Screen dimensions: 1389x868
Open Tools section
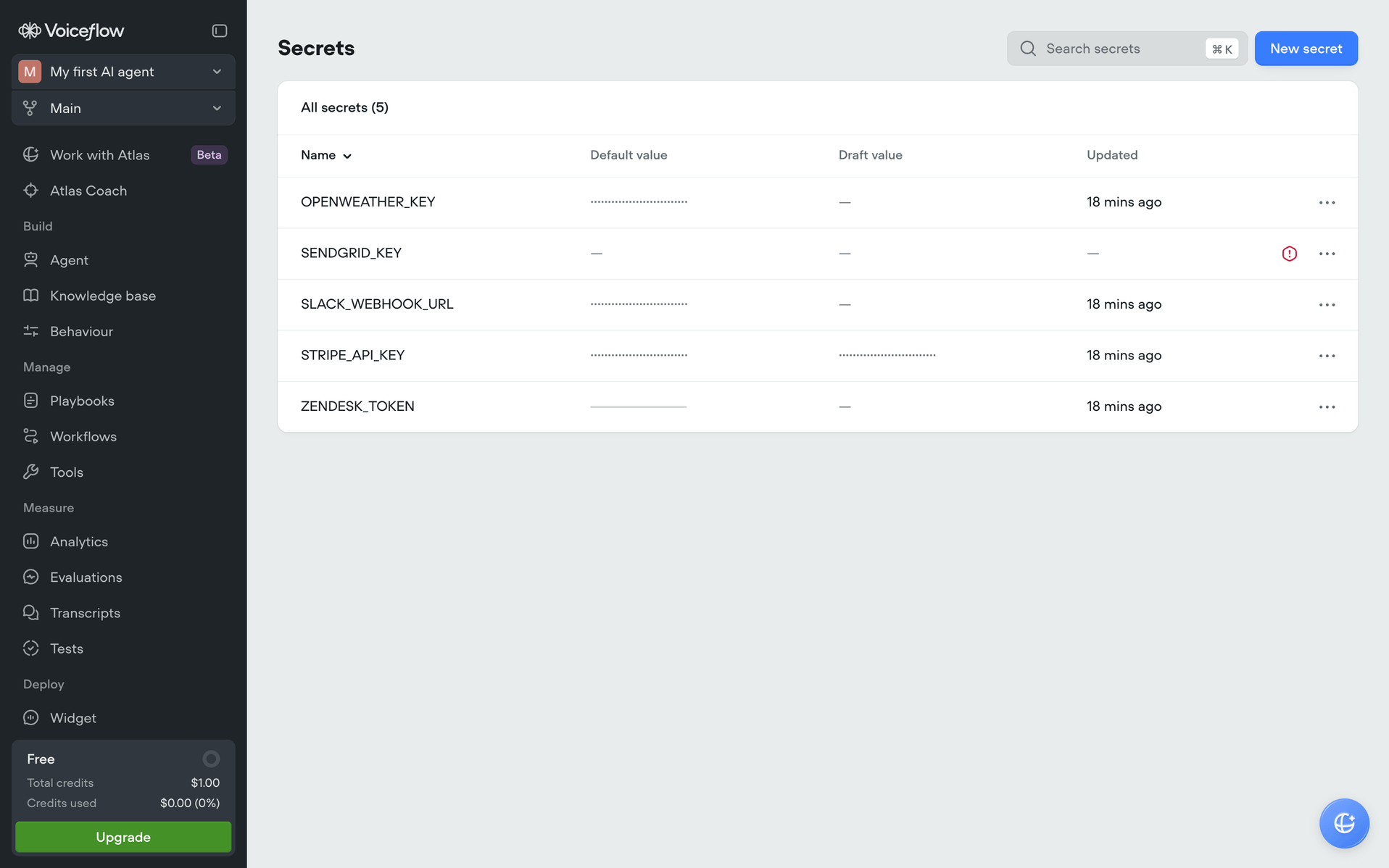pos(123,472)
